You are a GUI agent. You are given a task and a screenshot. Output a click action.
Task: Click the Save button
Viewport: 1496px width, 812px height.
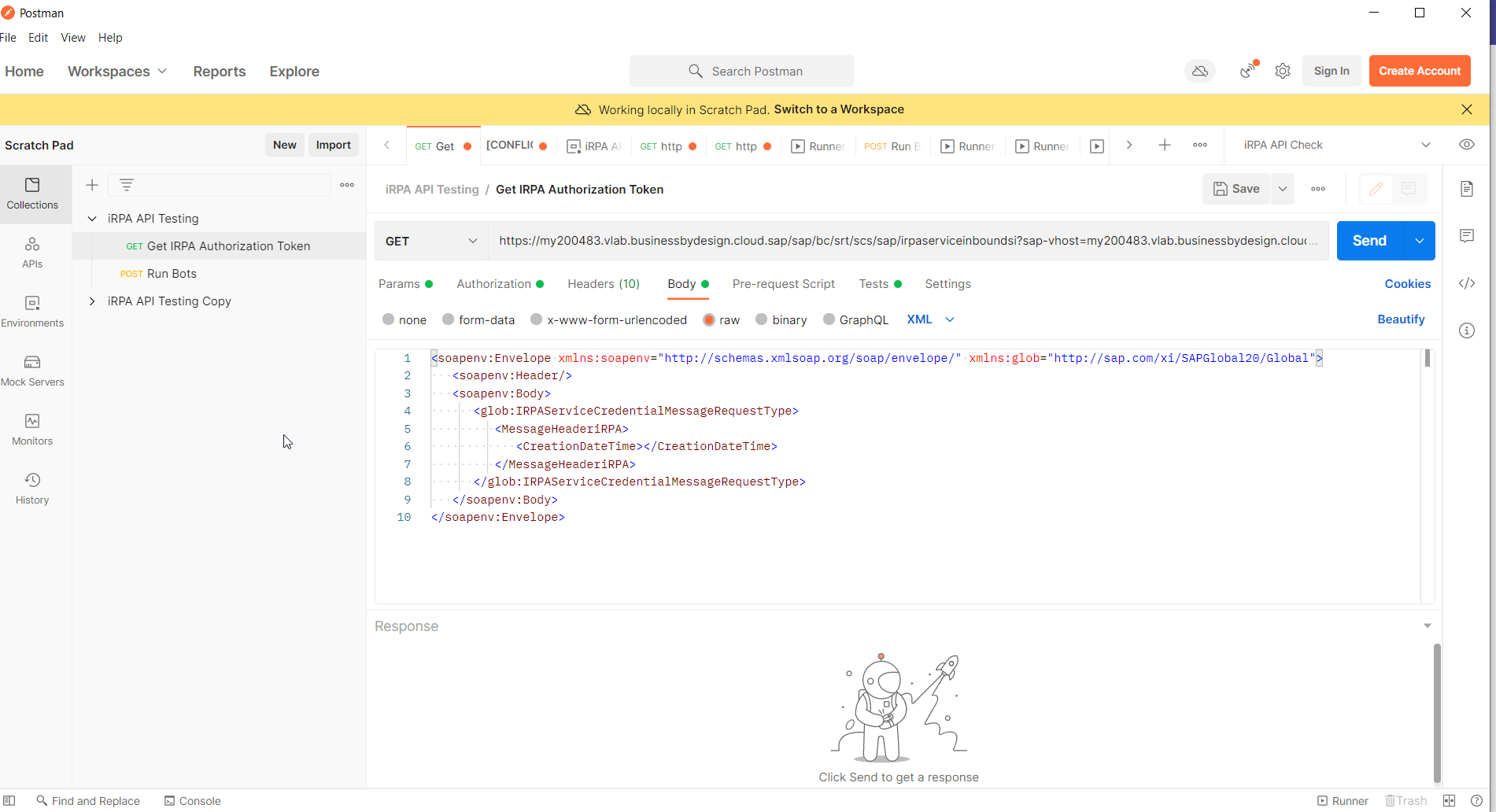click(1236, 189)
